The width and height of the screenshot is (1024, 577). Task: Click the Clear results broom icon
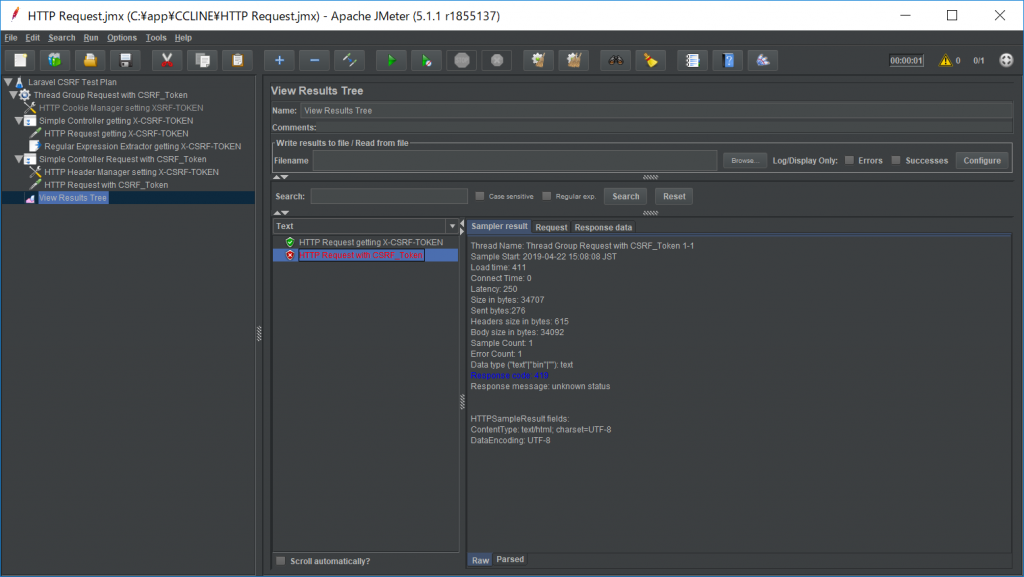539,61
